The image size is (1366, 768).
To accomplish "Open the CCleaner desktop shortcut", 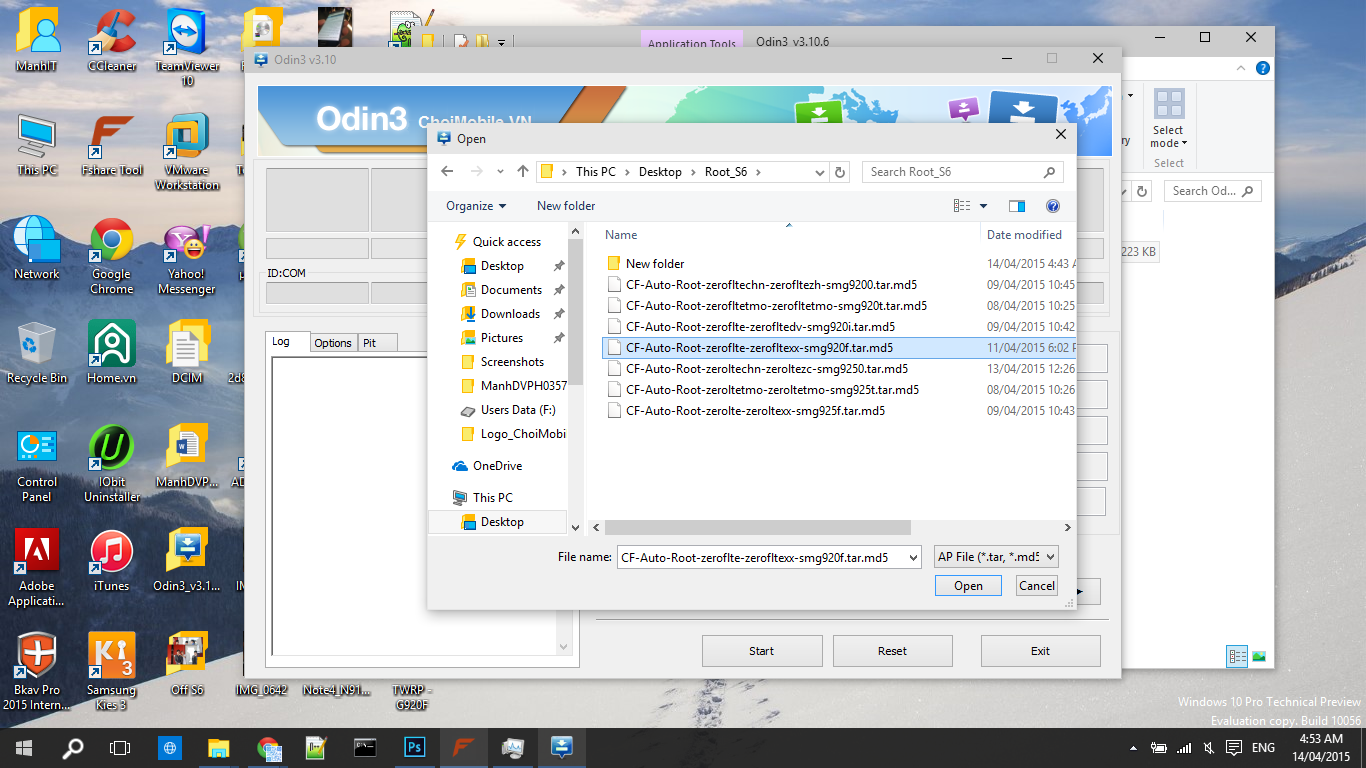I will pyautogui.click(x=111, y=43).
